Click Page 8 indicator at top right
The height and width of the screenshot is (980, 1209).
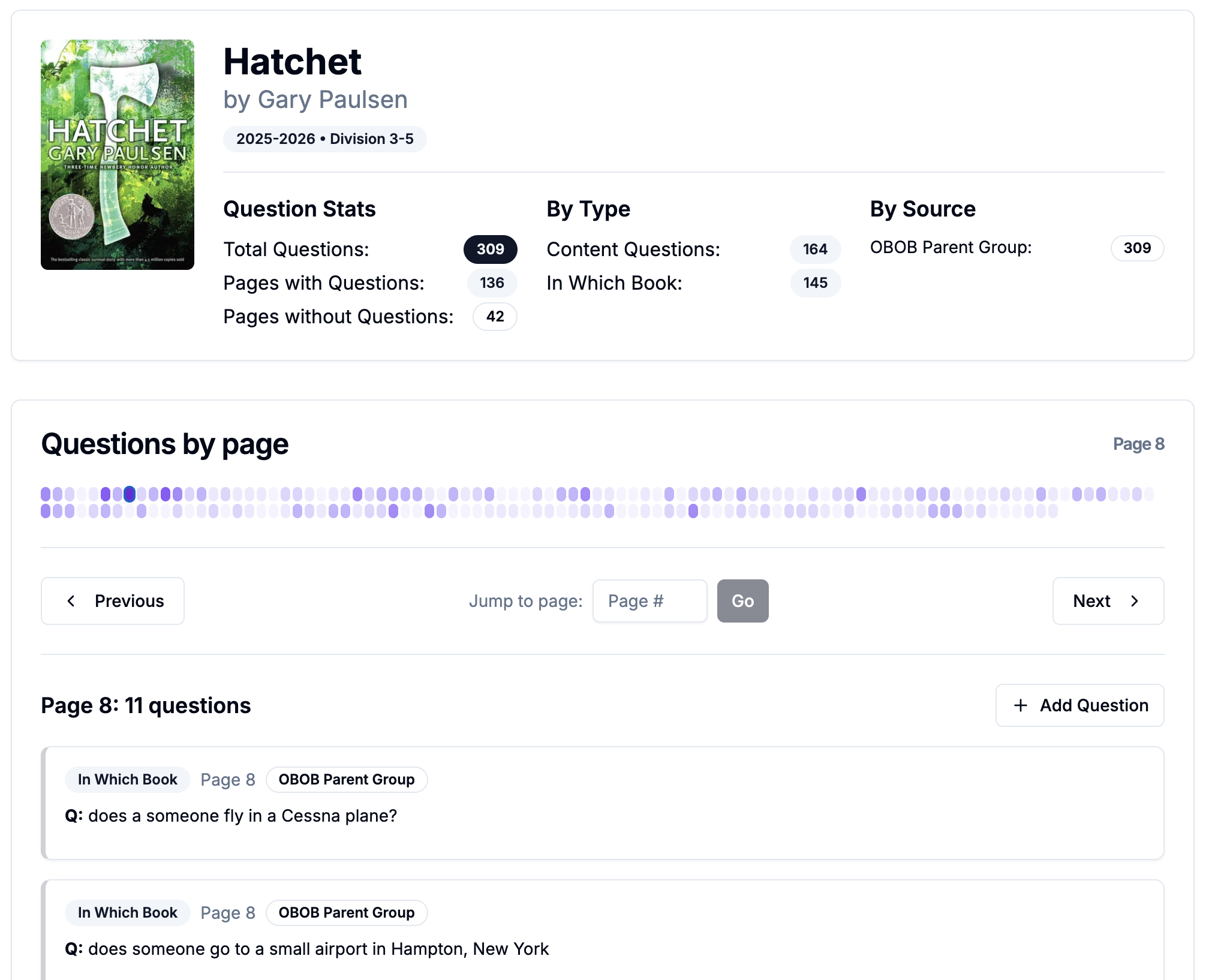tap(1139, 444)
